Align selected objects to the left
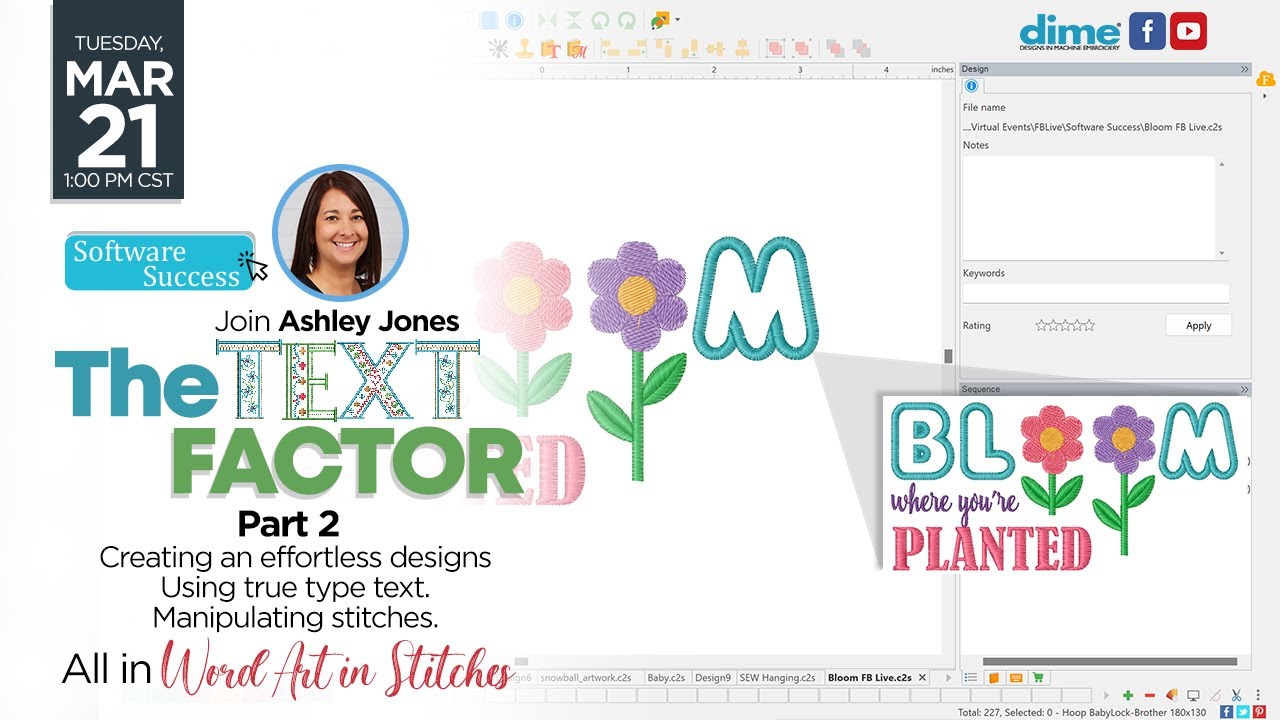Image resolution: width=1280 pixels, height=720 pixels. (610, 48)
